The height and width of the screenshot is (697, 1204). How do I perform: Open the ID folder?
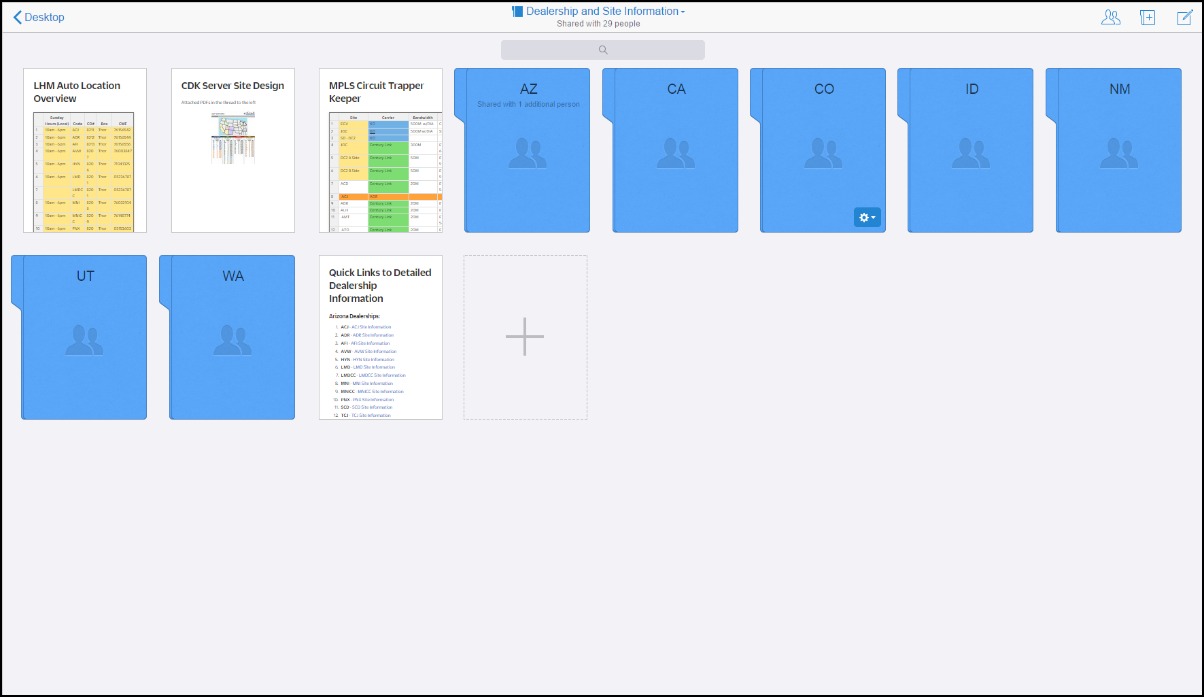point(971,150)
